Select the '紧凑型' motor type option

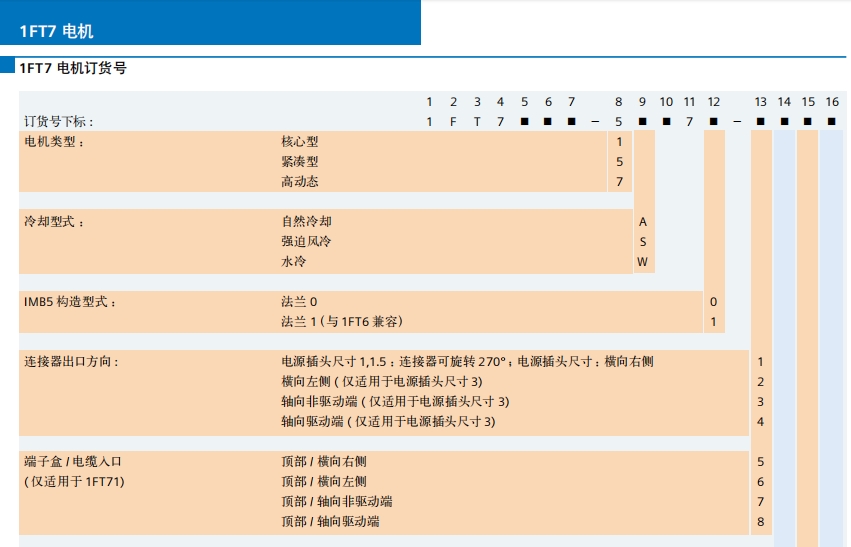click(x=300, y=162)
